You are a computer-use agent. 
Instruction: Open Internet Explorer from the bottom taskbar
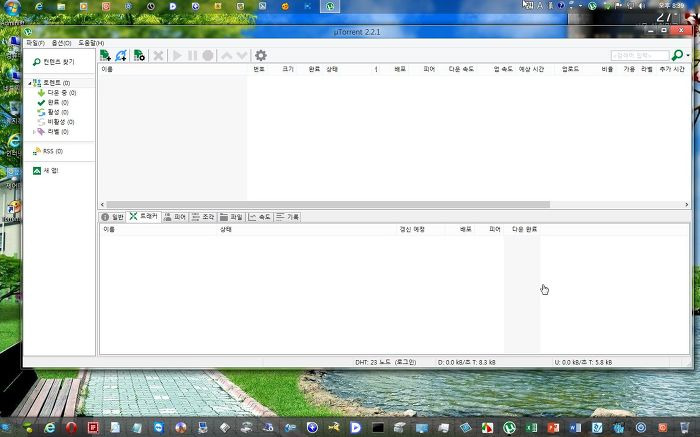coord(50,428)
